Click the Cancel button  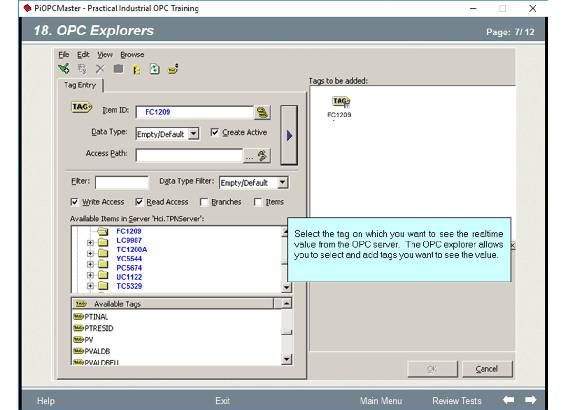click(x=487, y=369)
